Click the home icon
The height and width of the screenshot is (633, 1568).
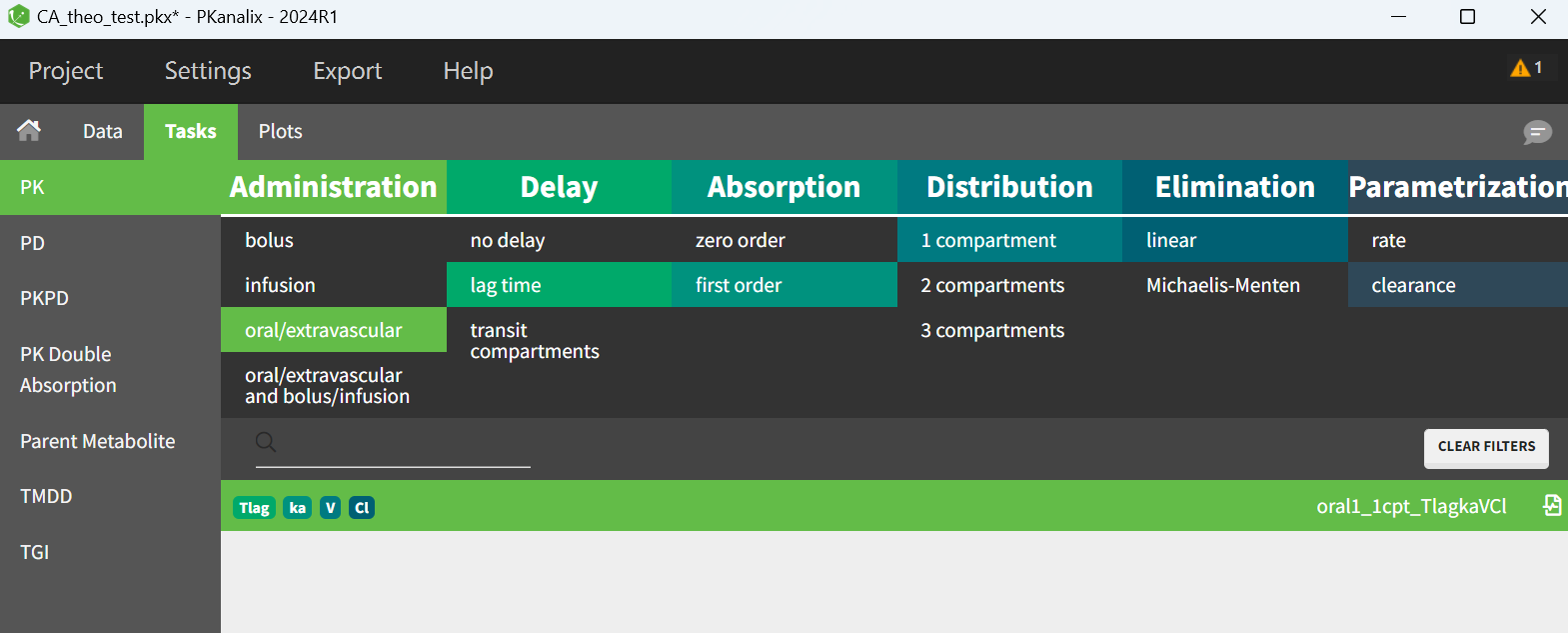(x=29, y=130)
